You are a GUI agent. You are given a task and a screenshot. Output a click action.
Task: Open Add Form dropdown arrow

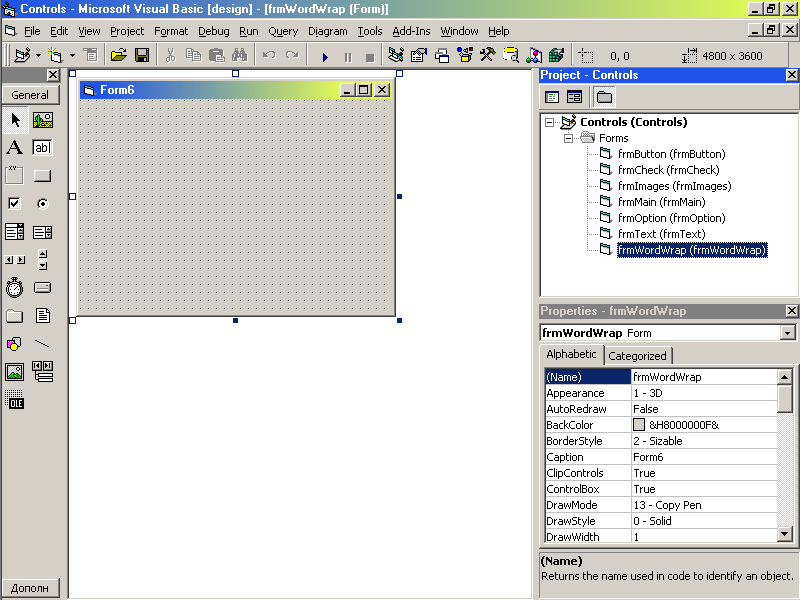pos(72,55)
